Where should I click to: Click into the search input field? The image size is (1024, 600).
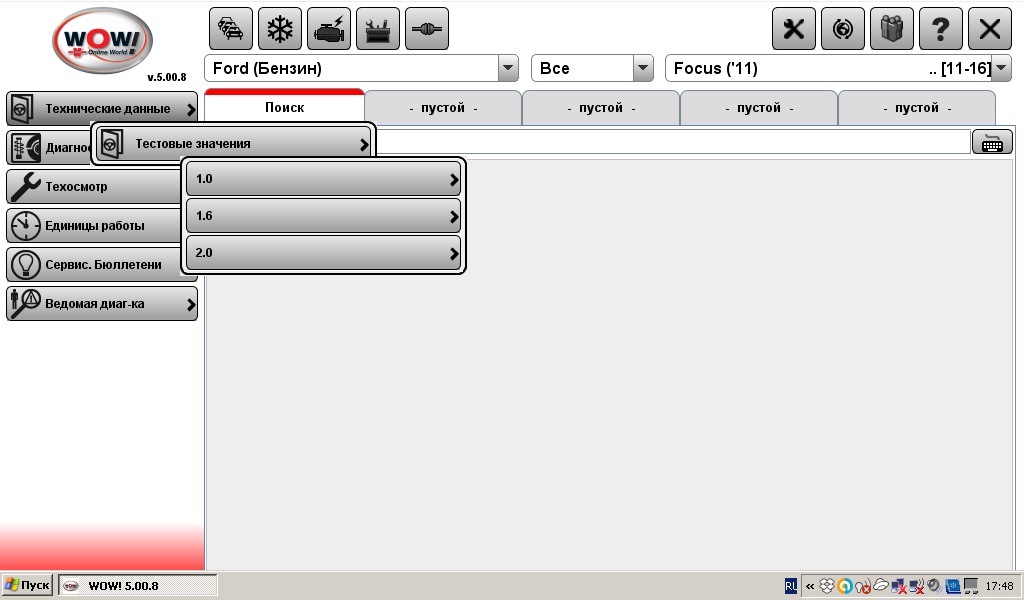[x=673, y=142]
